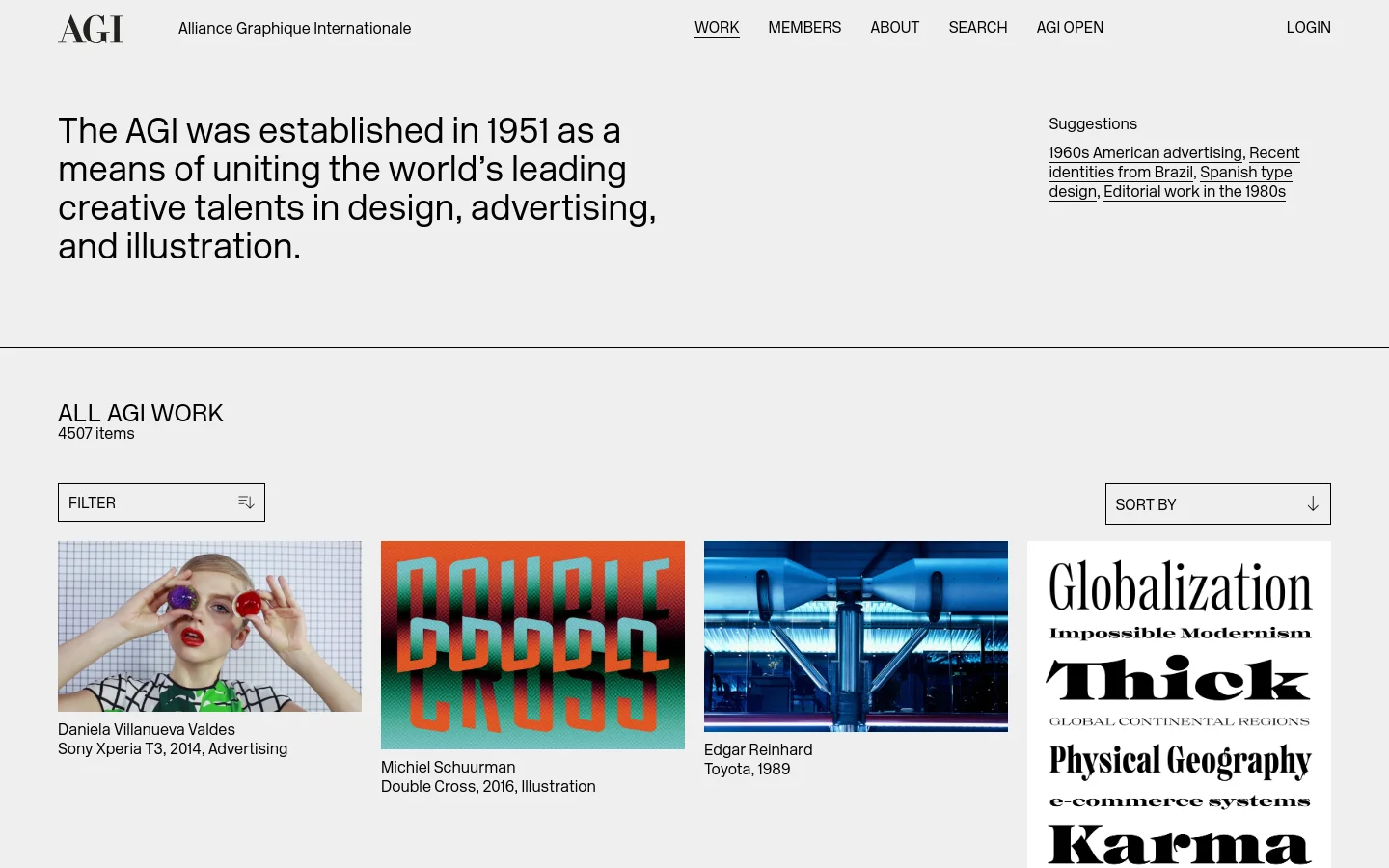
Task: Click the down arrow in SORT BY box
Action: 1312,504
